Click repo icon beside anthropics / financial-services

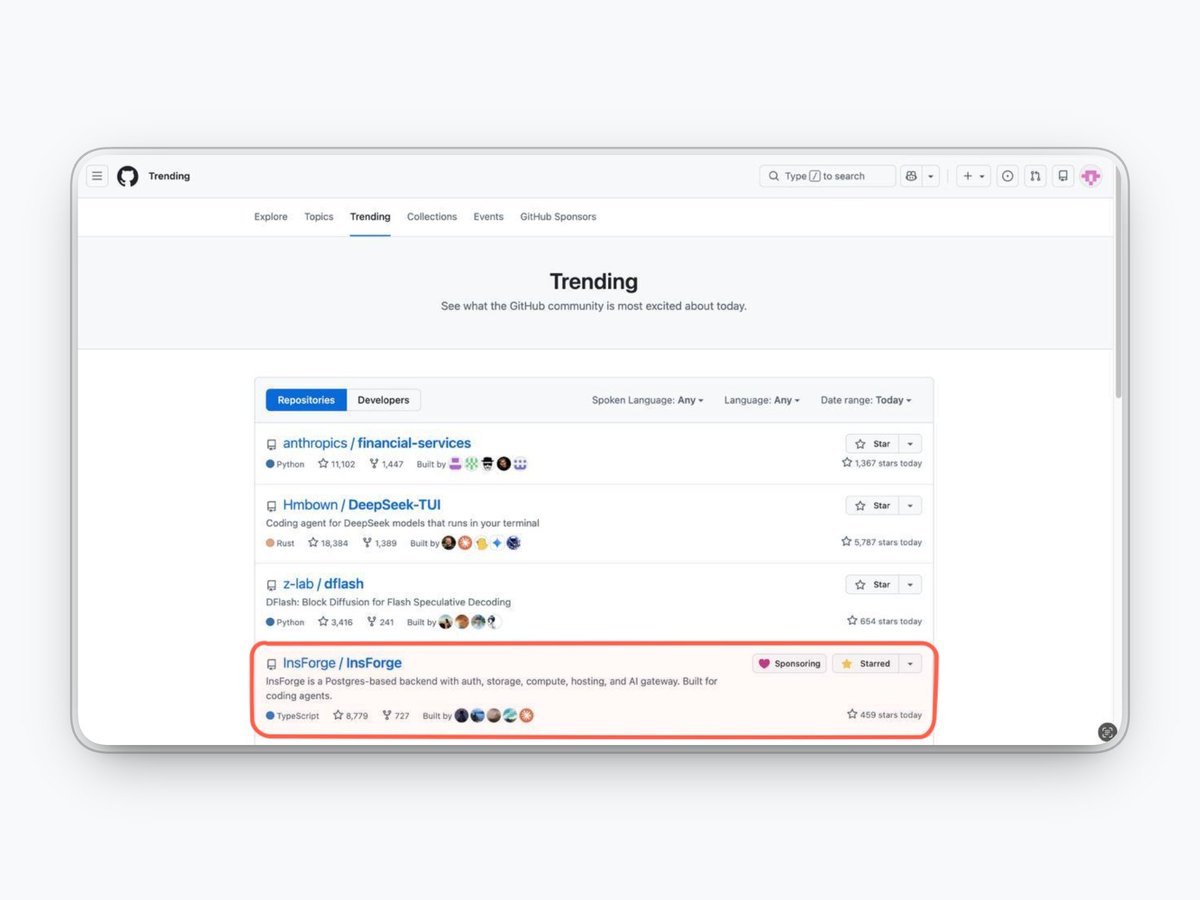tap(271, 444)
